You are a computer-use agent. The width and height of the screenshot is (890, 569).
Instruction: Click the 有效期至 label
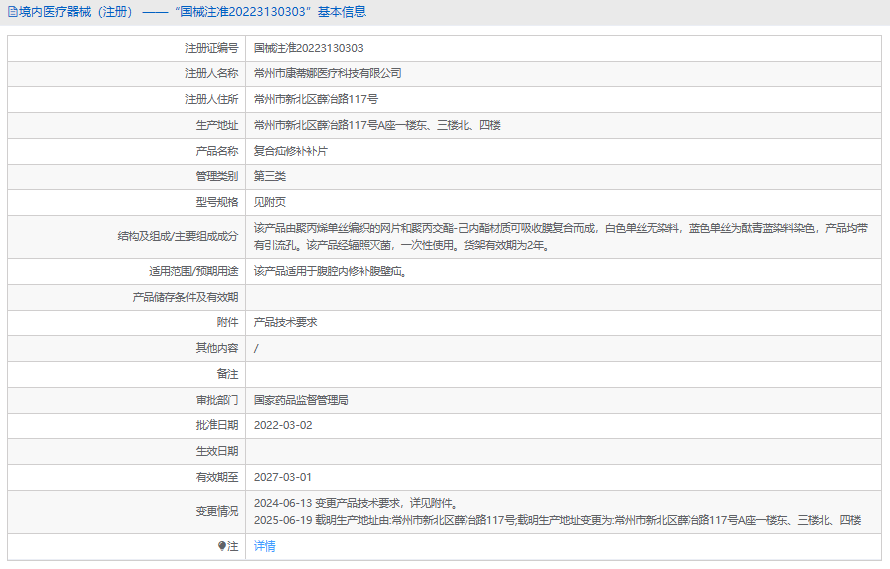[217, 478]
